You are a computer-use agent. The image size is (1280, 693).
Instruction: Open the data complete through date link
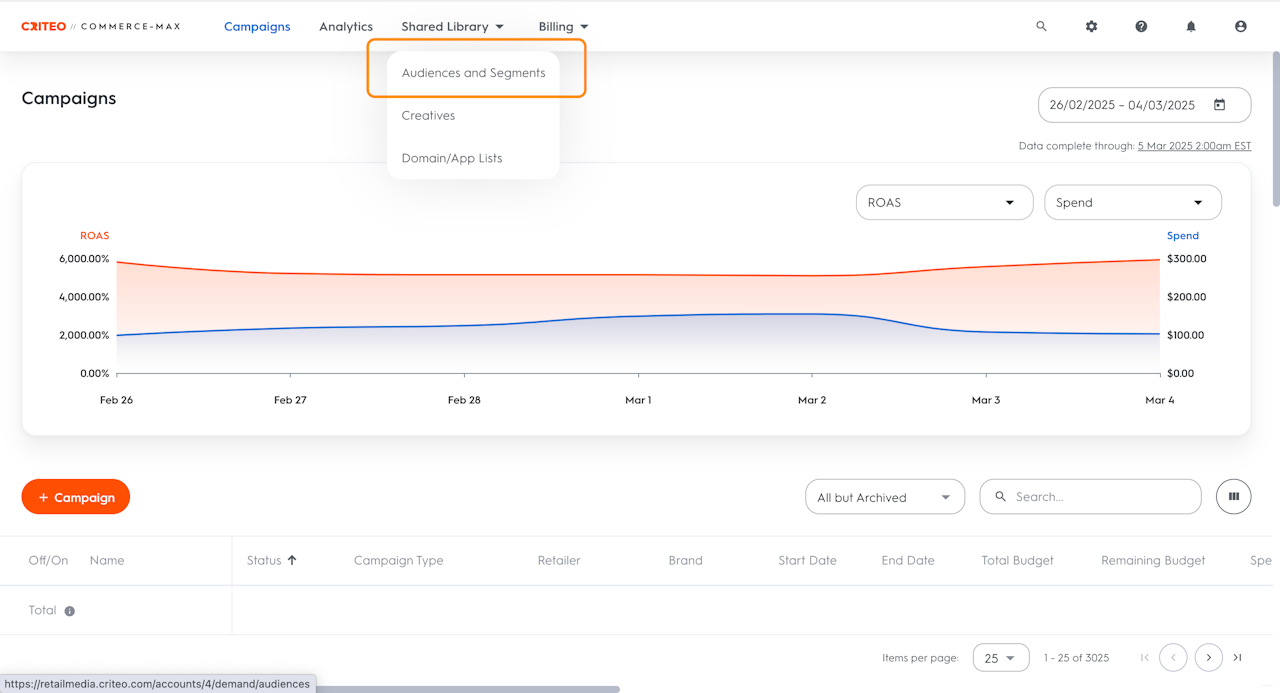1194,146
